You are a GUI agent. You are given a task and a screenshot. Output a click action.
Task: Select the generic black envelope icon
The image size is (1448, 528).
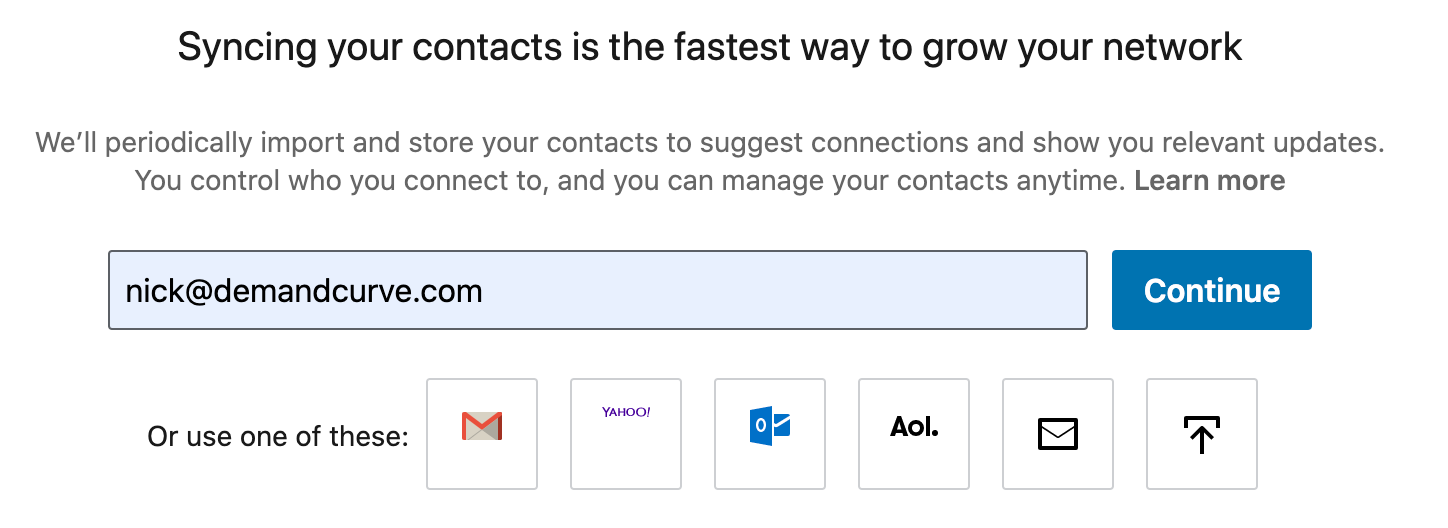click(x=1058, y=434)
